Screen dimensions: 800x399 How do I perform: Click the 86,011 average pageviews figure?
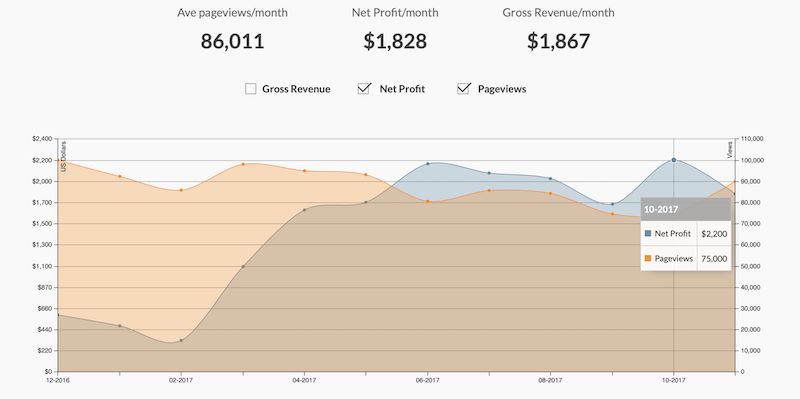click(232, 41)
